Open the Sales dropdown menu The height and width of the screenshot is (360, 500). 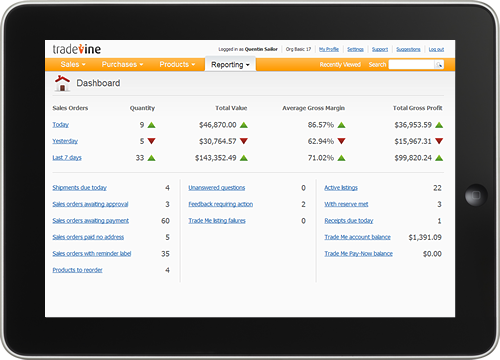click(73, 64)
